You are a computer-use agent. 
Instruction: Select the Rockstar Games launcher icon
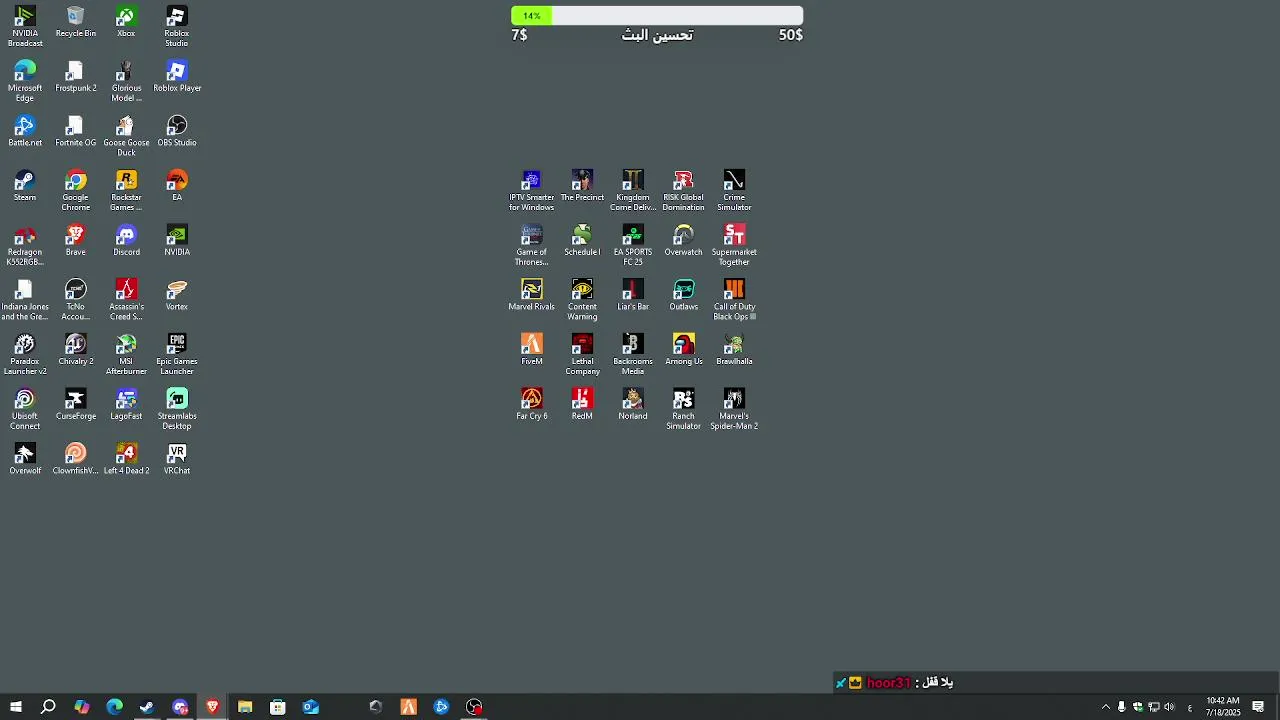[126, 190]
